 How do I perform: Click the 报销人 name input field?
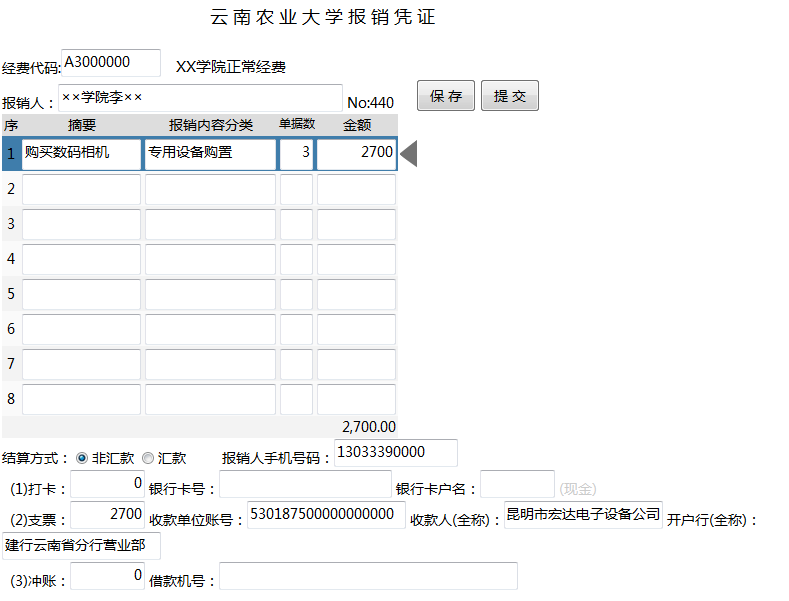click(x=200, y=98)
